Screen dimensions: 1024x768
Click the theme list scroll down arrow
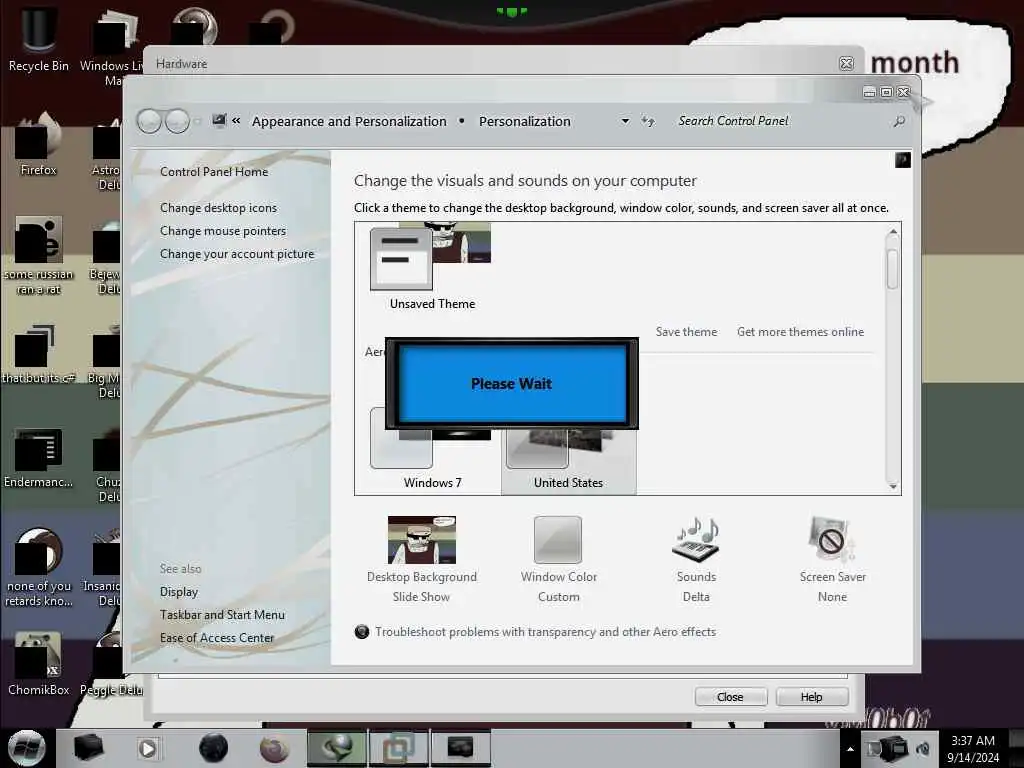click(893, 486)
